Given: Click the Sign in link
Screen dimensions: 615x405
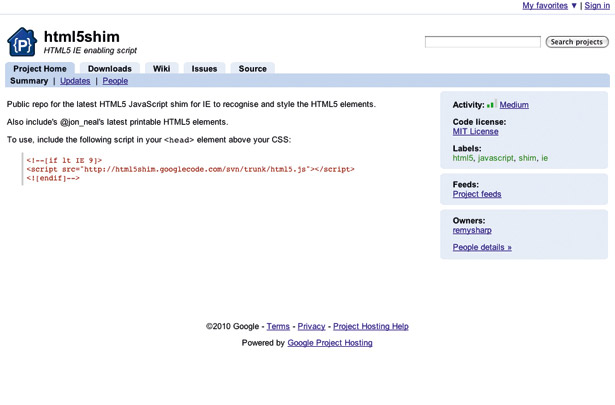Looking at the screenshot, I should 597,5.
